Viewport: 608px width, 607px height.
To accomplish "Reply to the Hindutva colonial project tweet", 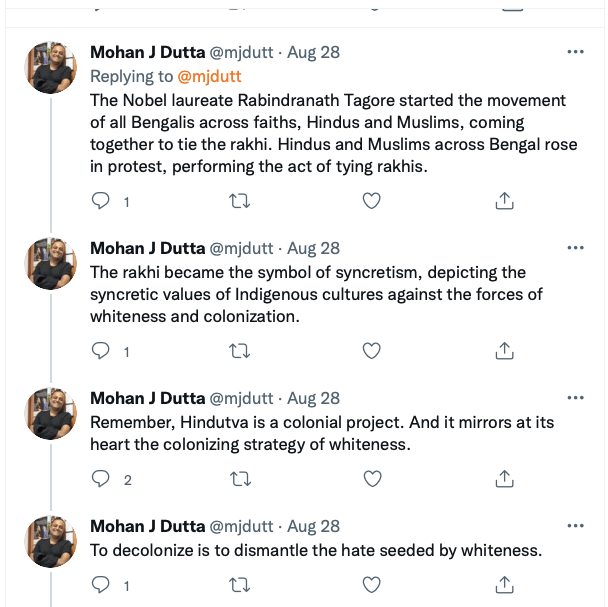I will 101,479.
